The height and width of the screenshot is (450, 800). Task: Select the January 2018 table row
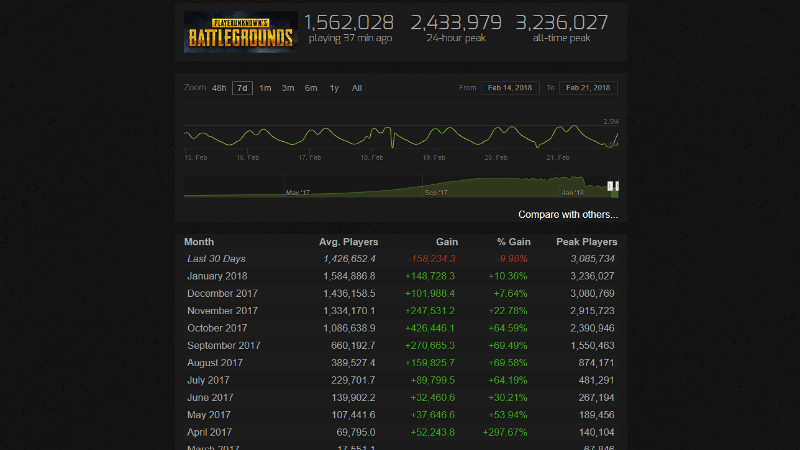click(400, 276)
